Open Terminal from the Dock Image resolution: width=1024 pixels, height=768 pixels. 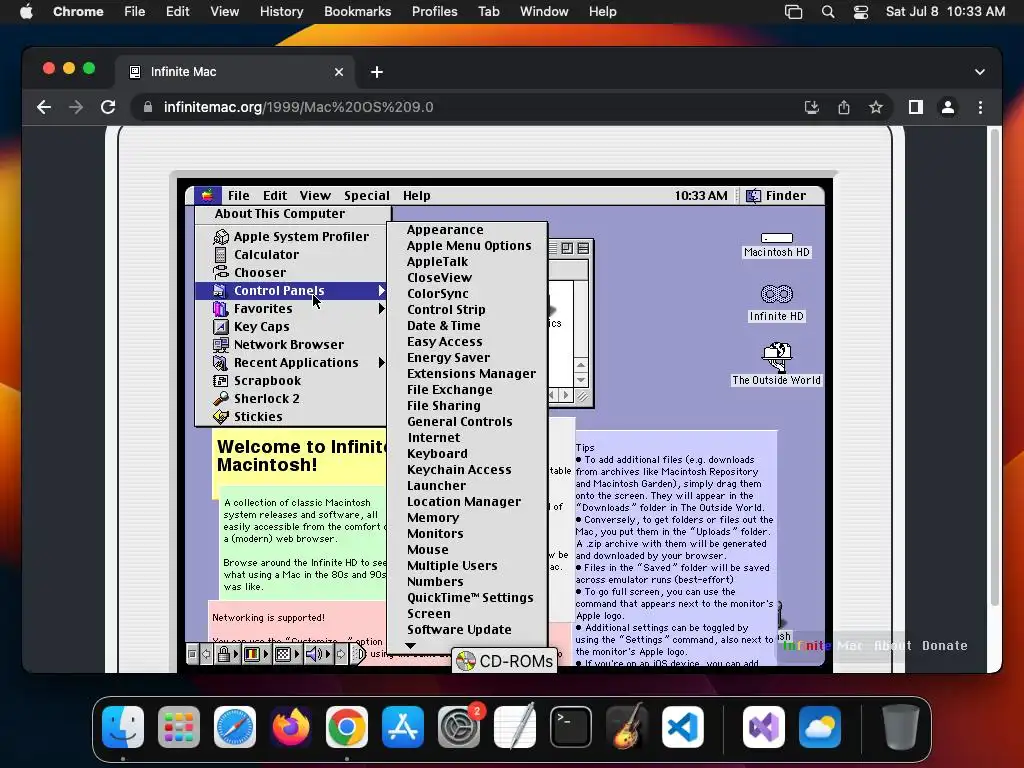571,726
